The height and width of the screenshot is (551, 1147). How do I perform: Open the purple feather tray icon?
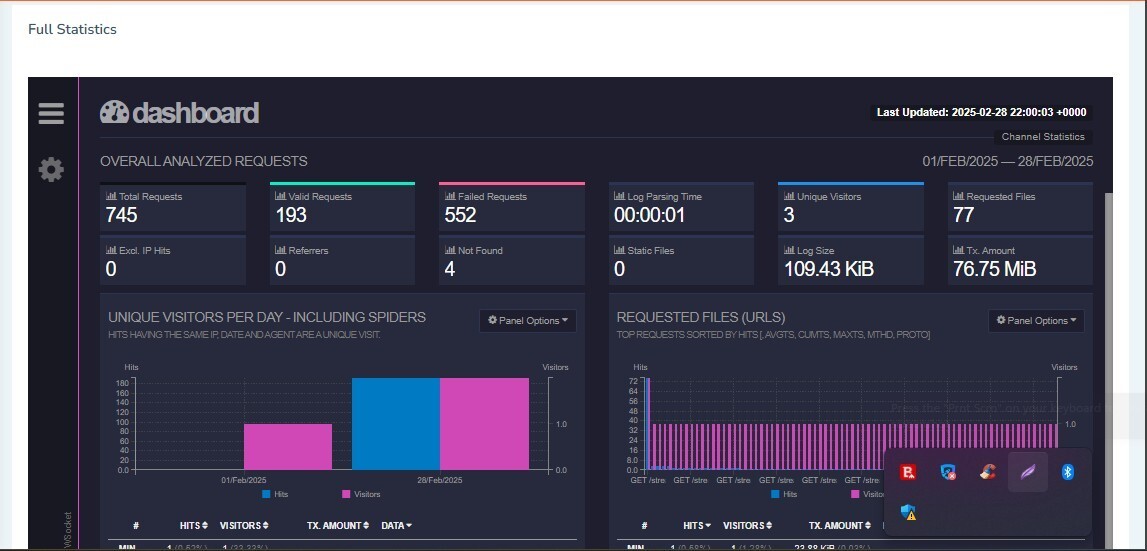pos(1028,473)
